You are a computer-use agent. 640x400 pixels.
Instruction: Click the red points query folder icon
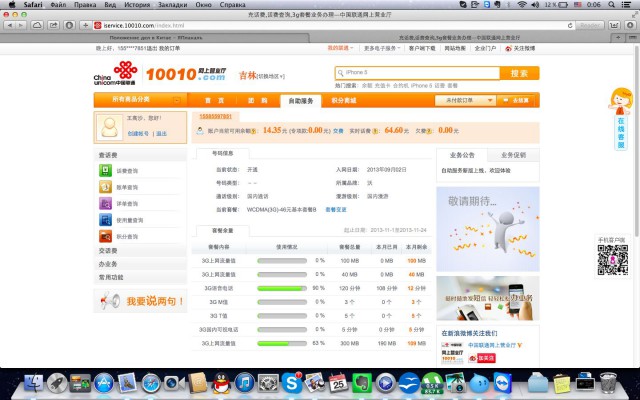(x=105, y=236)
